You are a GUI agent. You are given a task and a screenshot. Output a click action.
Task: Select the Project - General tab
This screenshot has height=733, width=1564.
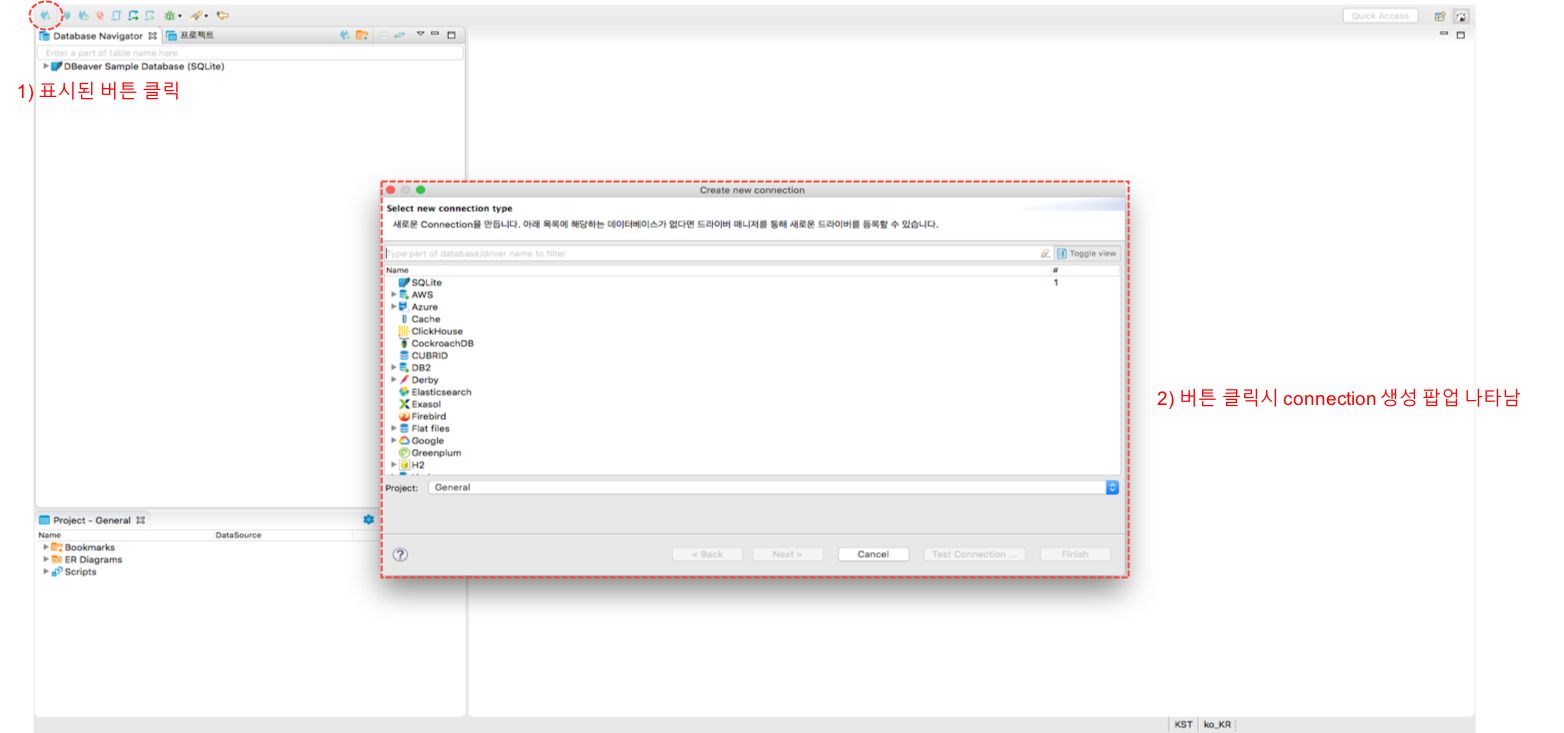click(x=92, y=520)
